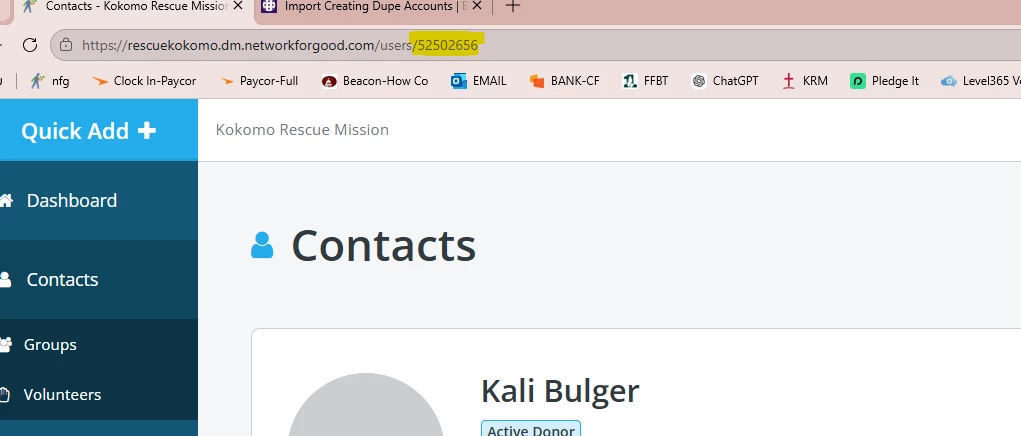Open the Pledge It bookmark
The width and height of the screenshot is (1021, 436).
885,81
